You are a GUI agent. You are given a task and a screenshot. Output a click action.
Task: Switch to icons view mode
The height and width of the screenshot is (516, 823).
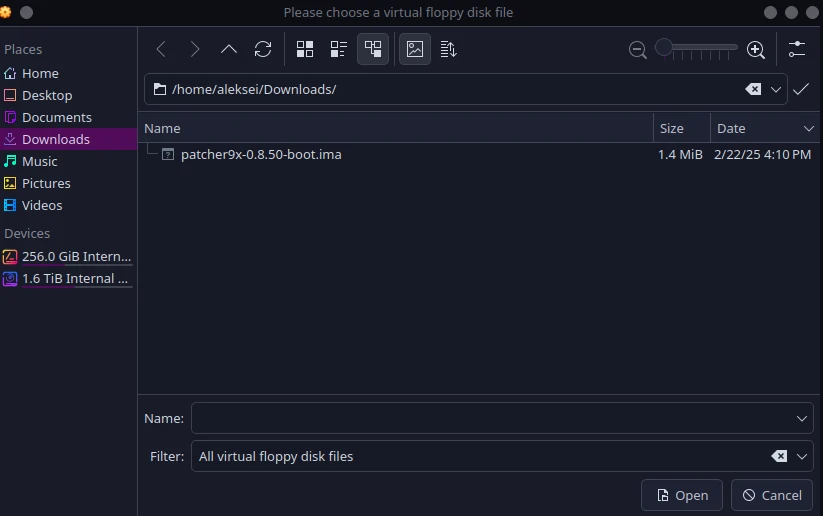point(305,49)
